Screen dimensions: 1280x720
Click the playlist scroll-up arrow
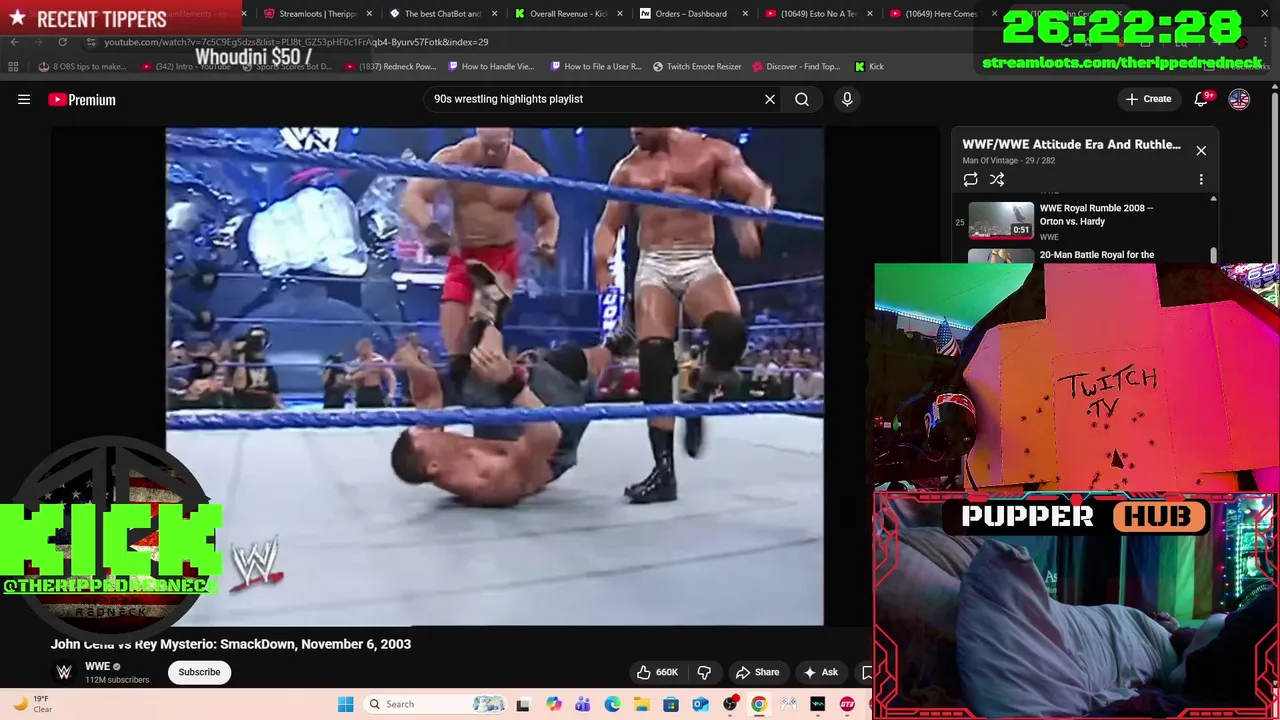pos(1213,199)
